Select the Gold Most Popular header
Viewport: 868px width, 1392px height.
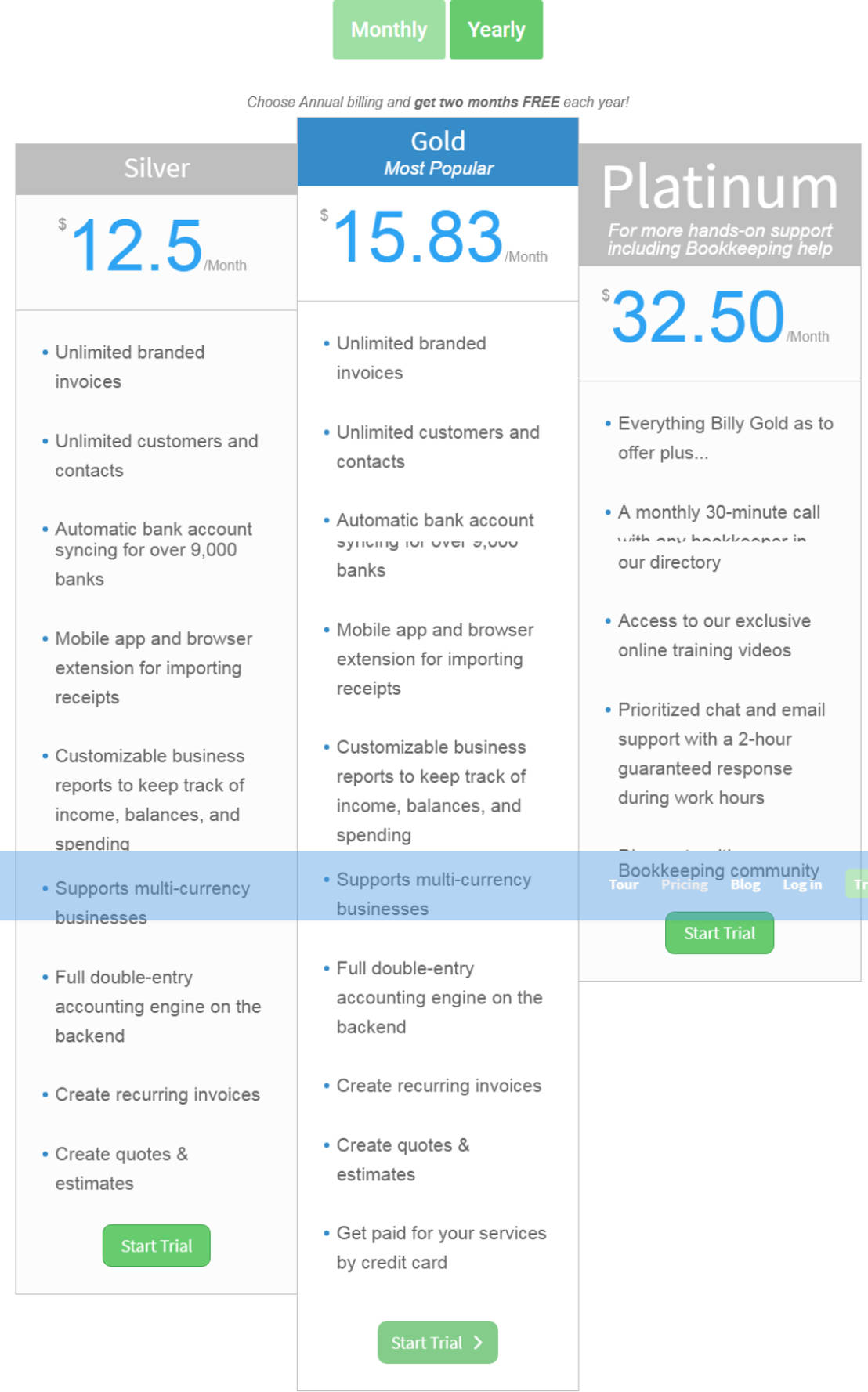(438, 152)
